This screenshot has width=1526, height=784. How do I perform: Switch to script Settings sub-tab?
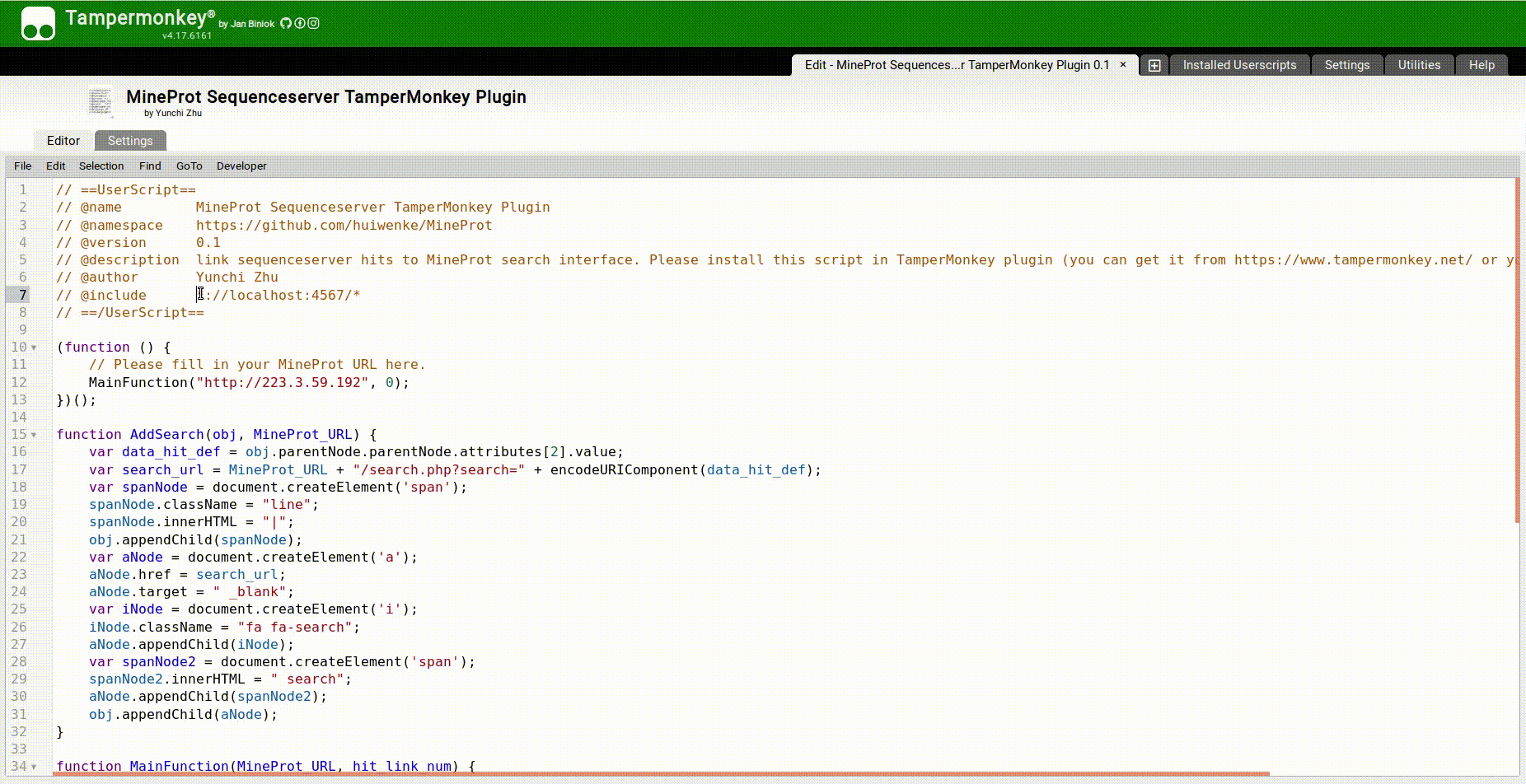pyautogui.click(x=130, y=141)
